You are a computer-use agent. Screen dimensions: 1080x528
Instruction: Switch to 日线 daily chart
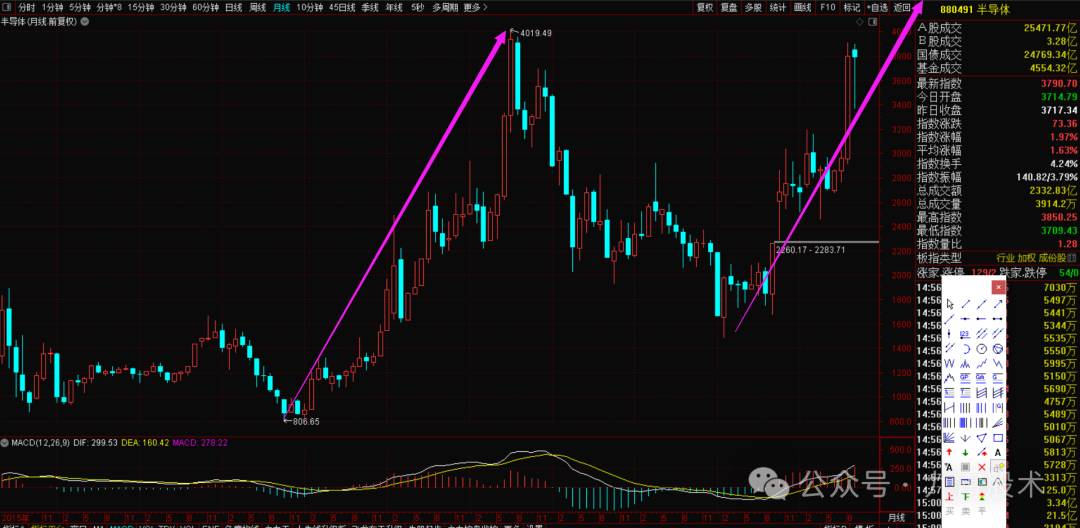233,7
